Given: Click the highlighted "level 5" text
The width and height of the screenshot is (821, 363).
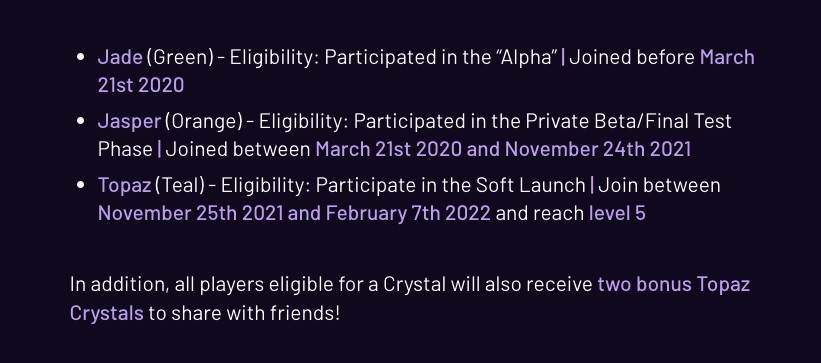Looking at the screenshot, I should tap(617, 214).
